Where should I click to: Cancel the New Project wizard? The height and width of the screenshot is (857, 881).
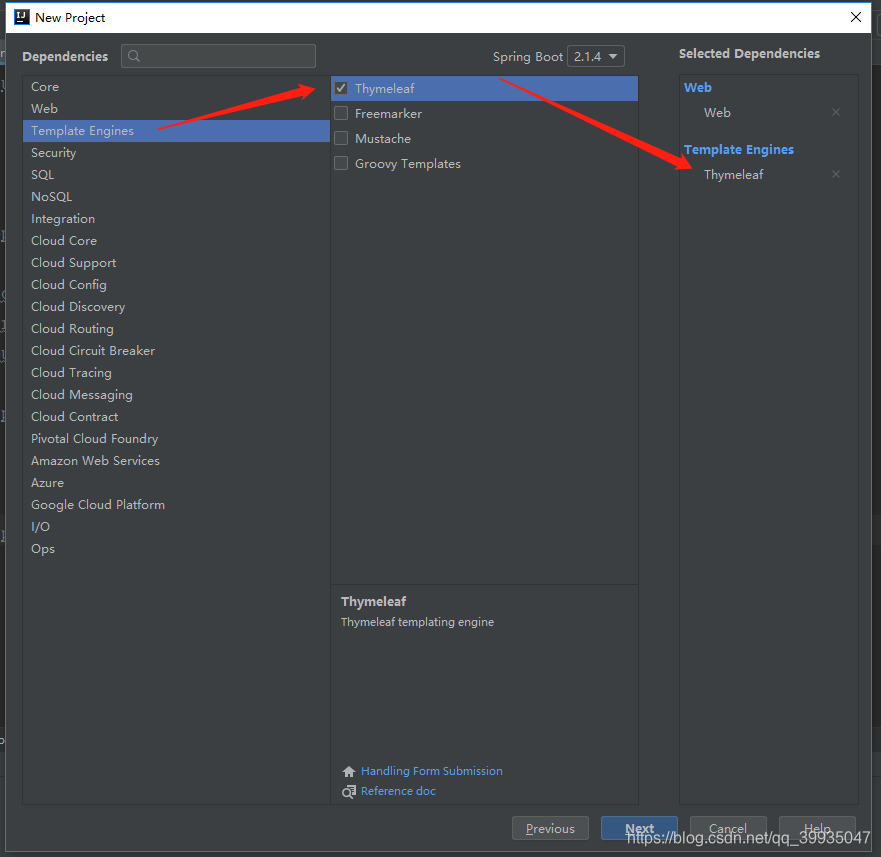(x=728, y=828)
